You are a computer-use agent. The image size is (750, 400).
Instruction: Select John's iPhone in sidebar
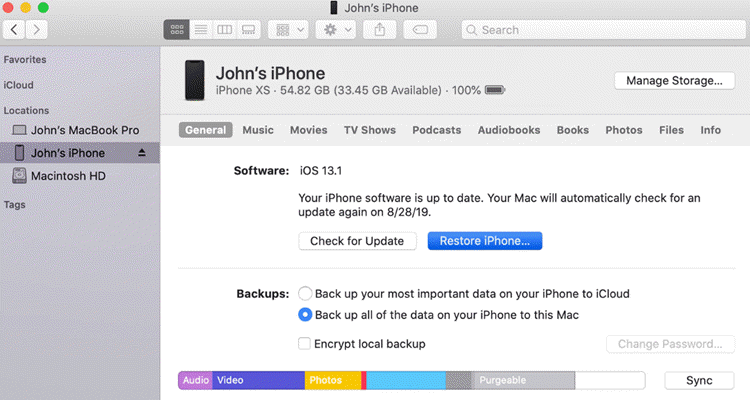click(80, 153)
